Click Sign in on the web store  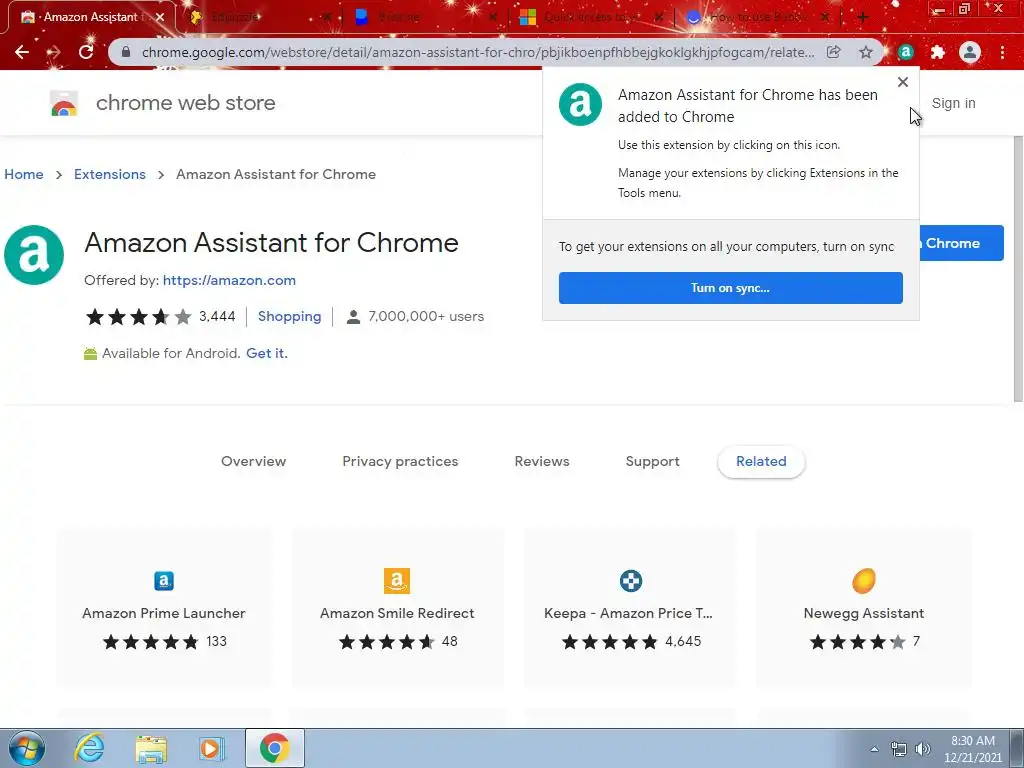953,103
